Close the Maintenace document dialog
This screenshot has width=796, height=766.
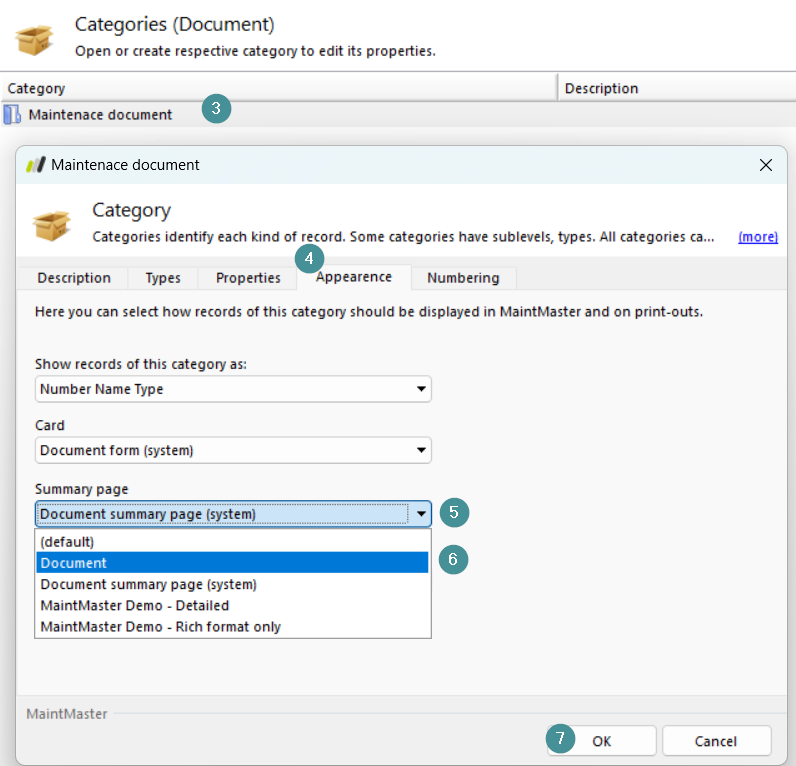coord(766,165)
